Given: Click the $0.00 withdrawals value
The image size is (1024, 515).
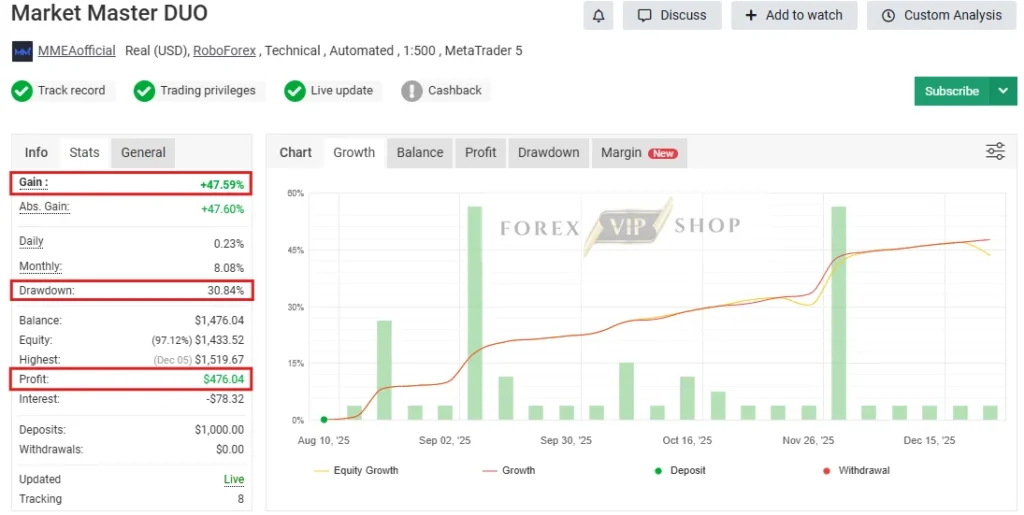Looking at the screenshot, I should coord(230,450).
